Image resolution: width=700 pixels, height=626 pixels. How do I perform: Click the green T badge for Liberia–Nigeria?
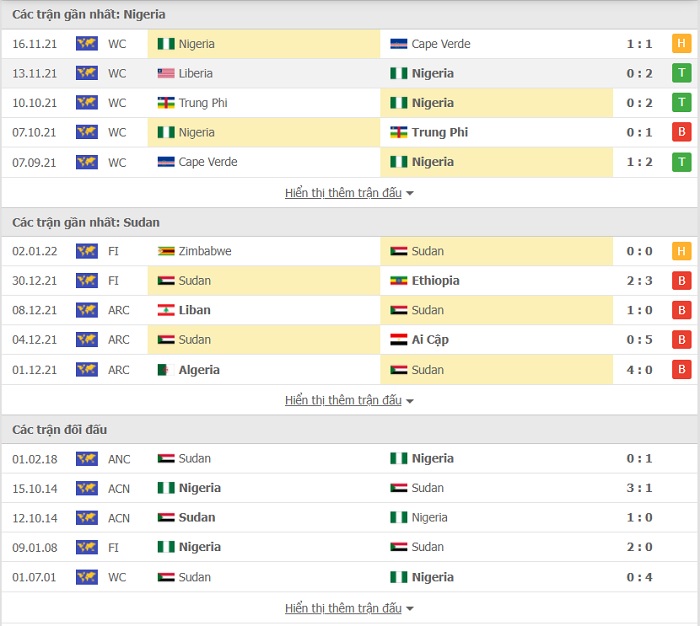click(681, 73)
